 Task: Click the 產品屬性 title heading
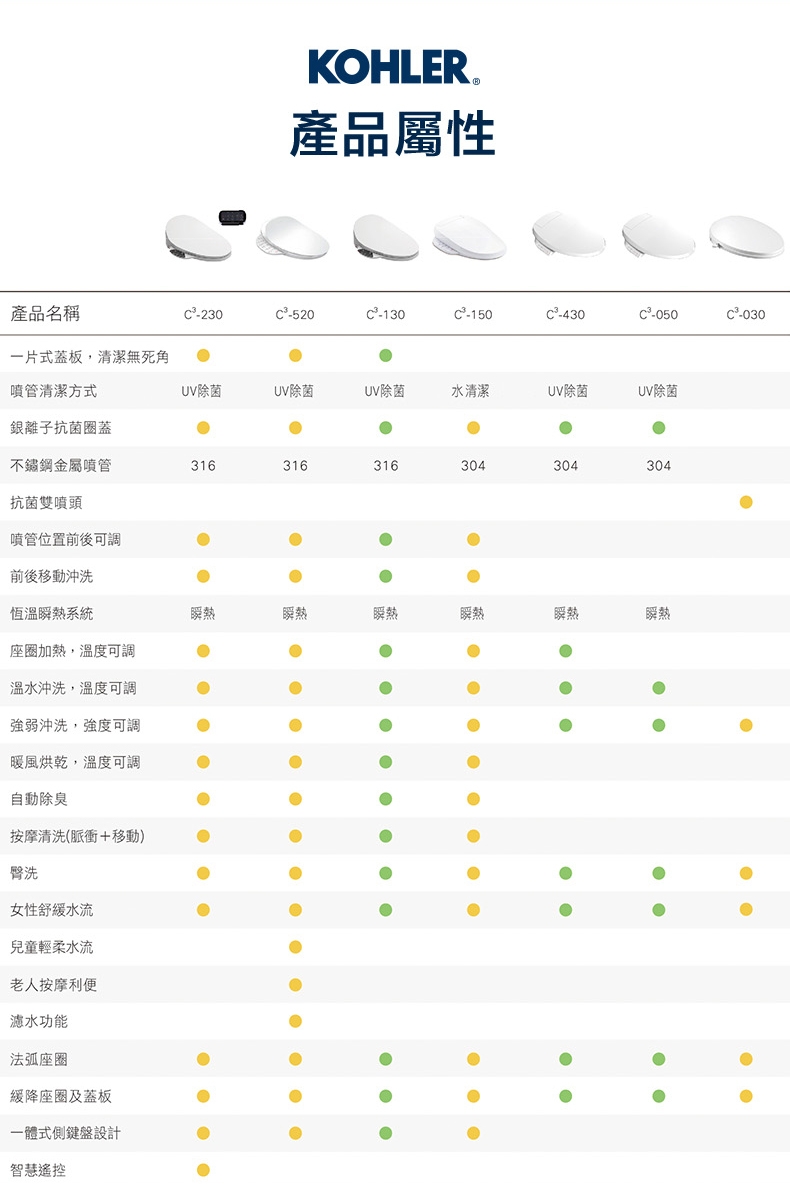(393, 135)
